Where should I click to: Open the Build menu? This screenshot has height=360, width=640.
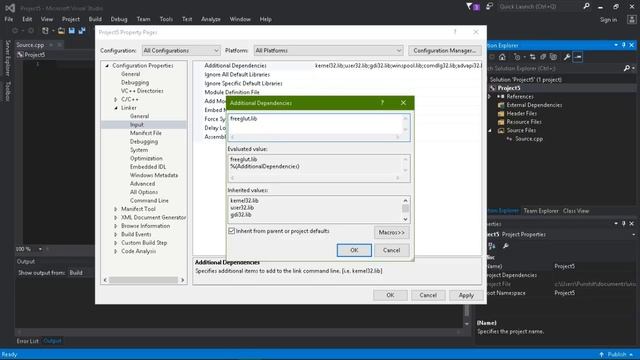click(x=95, y=19)
